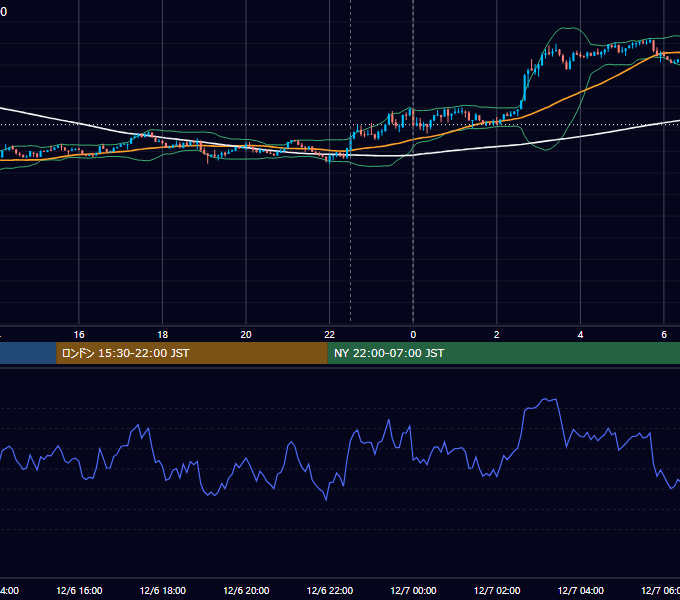Click the 6 hour label on price chart axis
The image size is (680, 600).
tap(664, 335)
